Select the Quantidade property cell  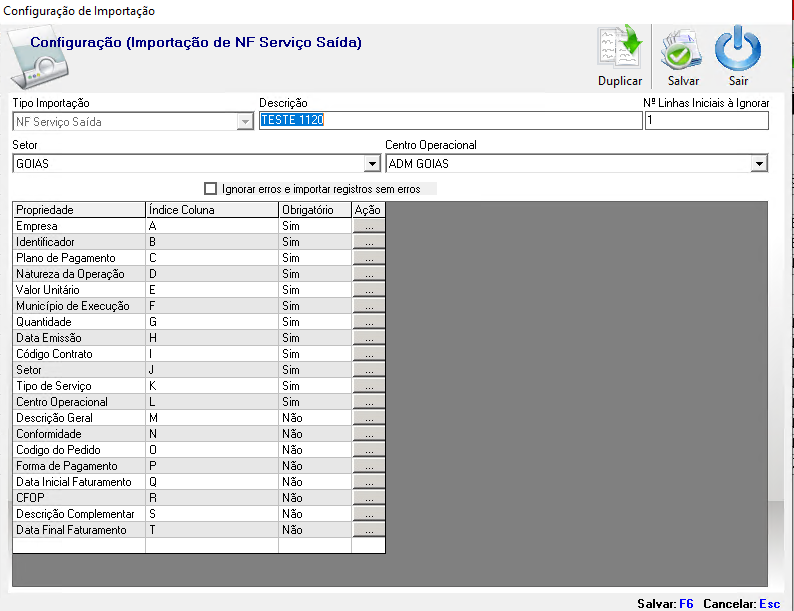(x=79, y=322)
